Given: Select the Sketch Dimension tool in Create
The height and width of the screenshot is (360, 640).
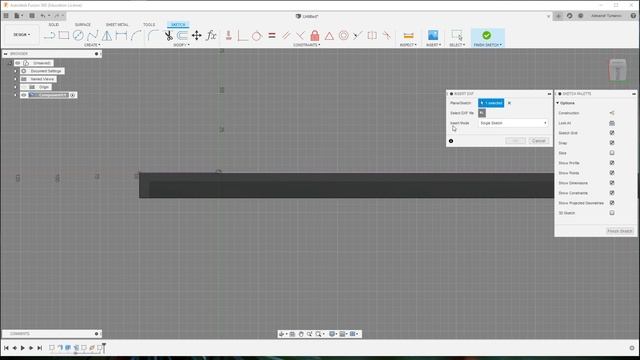Looking at the screenshot, I should tap(121, 36).
